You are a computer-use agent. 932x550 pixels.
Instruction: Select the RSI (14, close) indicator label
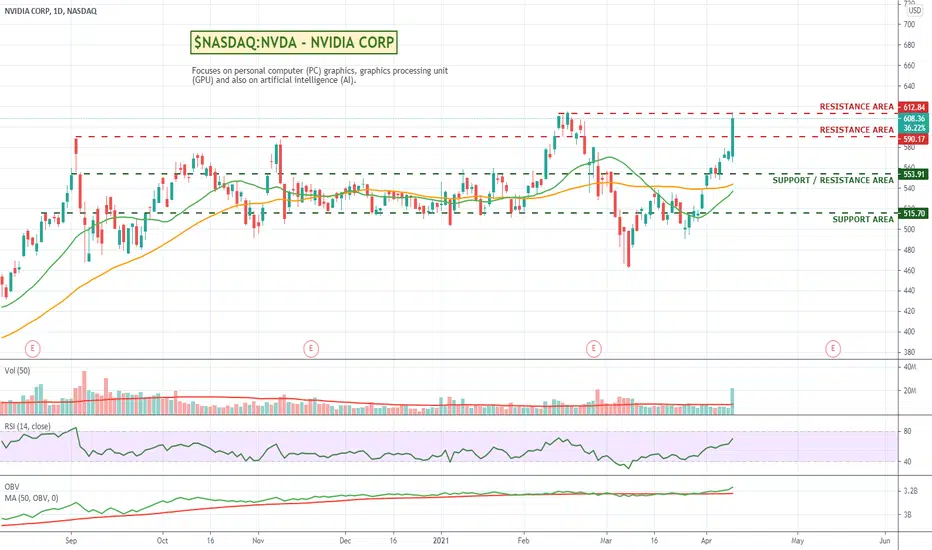27,426
